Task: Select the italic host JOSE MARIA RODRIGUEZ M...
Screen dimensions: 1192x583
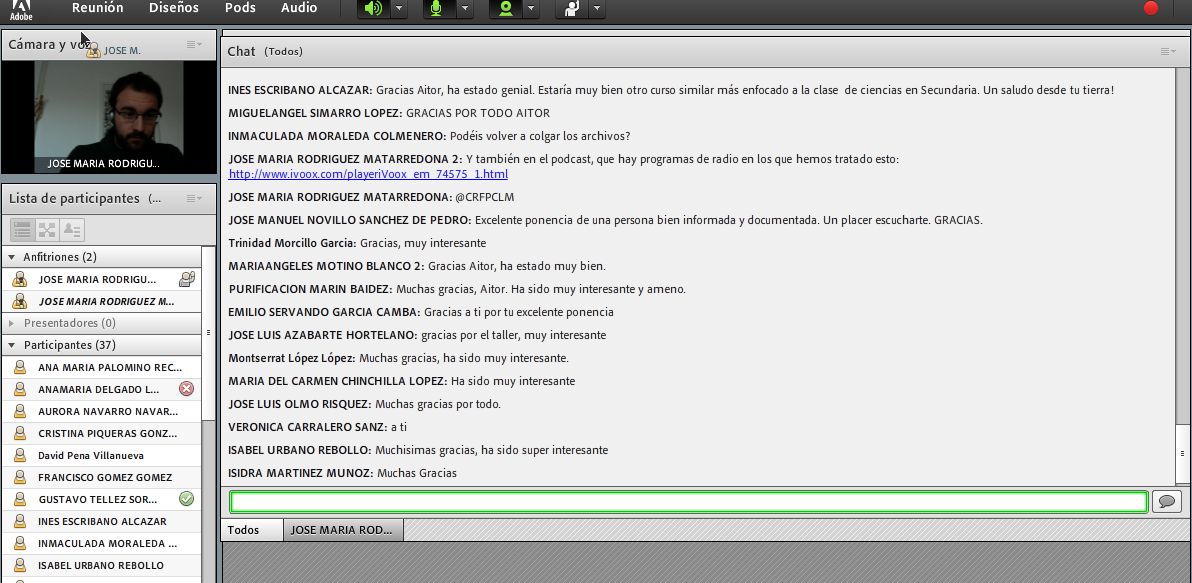Action: click(102, 301)
